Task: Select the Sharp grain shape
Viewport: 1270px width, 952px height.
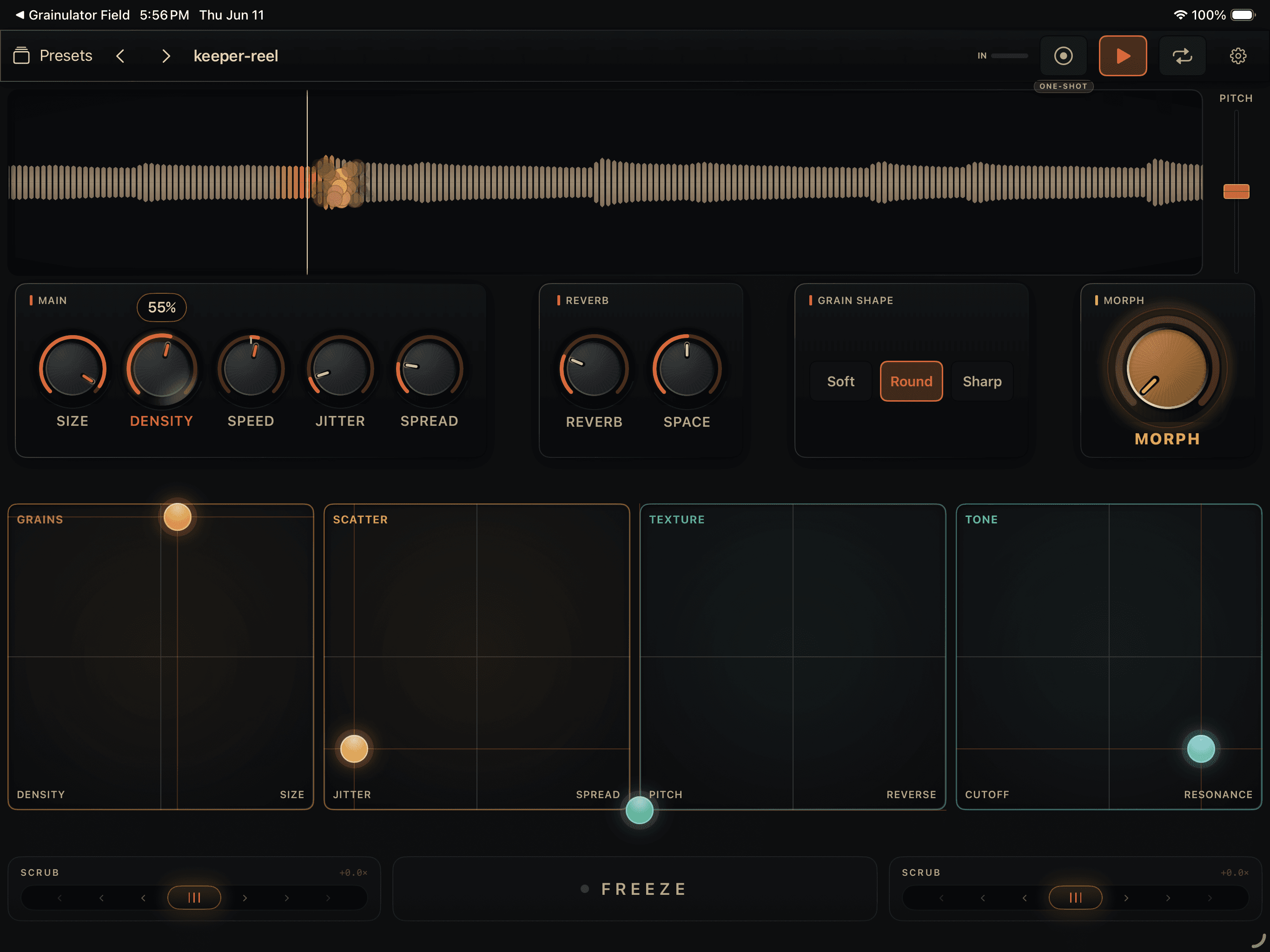Action: point(982,381)
